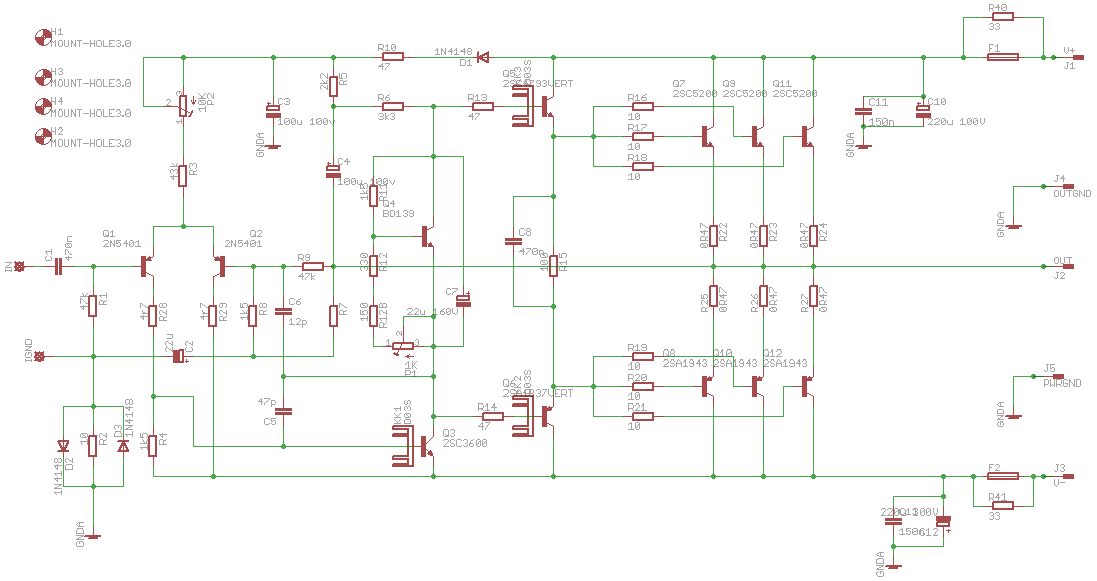Viewport: 1097px width, 581px height.
Task: Click capacitor C8 470p symbol
Action: [514, 242]
